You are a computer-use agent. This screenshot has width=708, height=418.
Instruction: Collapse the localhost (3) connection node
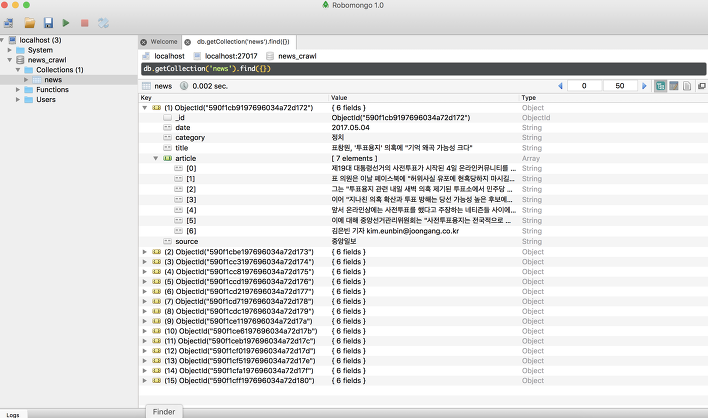(2, 40)
